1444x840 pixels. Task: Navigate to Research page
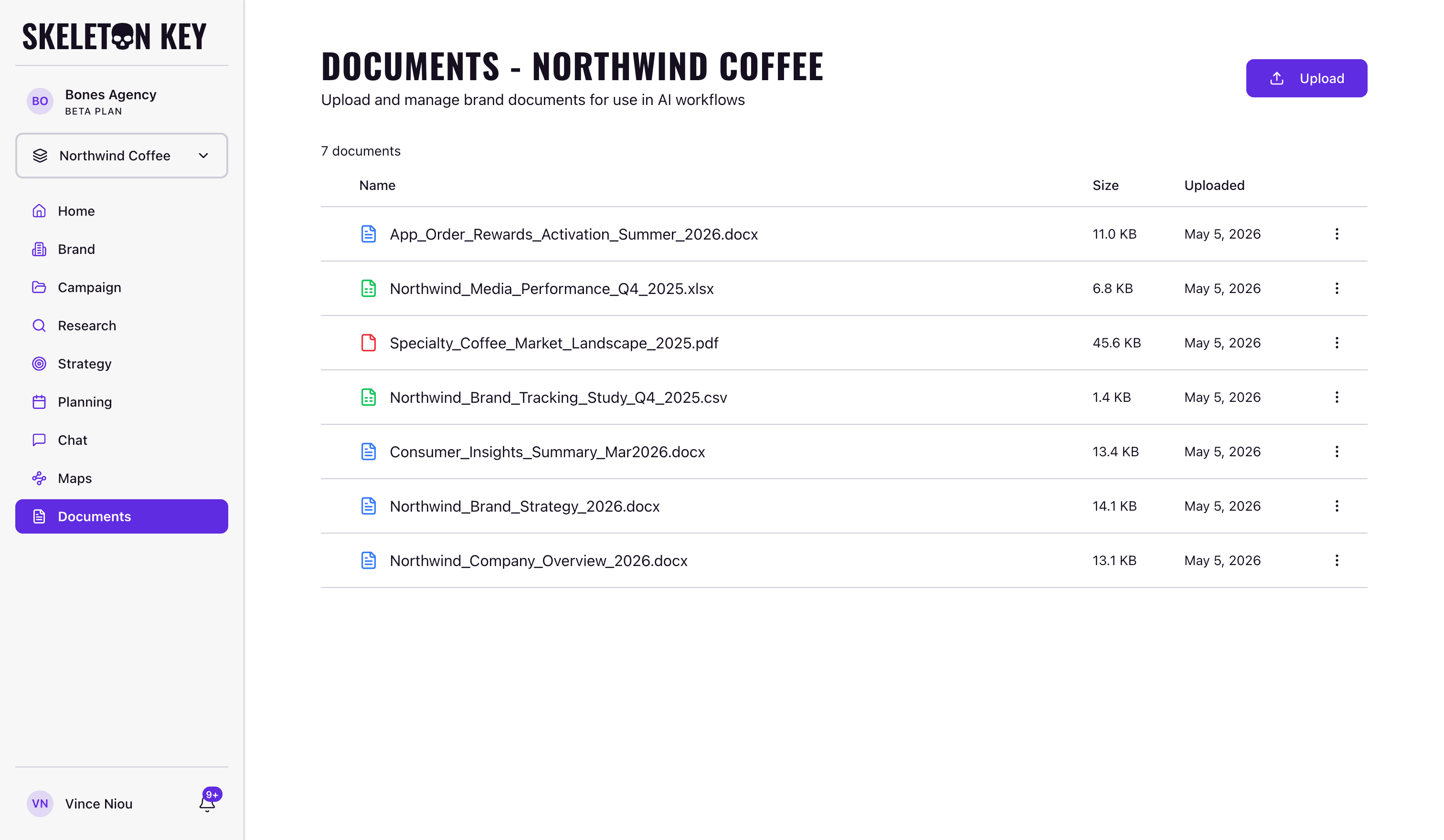tap(121, 326)
